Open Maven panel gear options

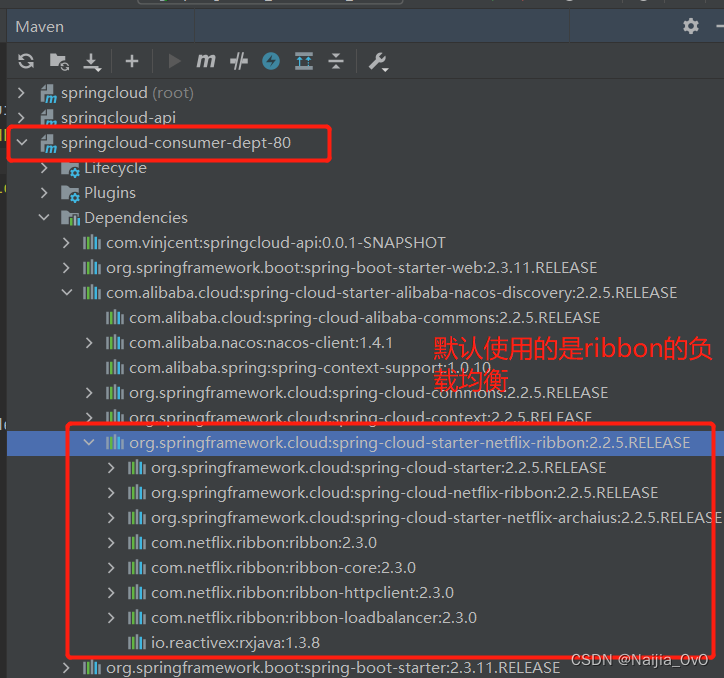pos(691,26)
